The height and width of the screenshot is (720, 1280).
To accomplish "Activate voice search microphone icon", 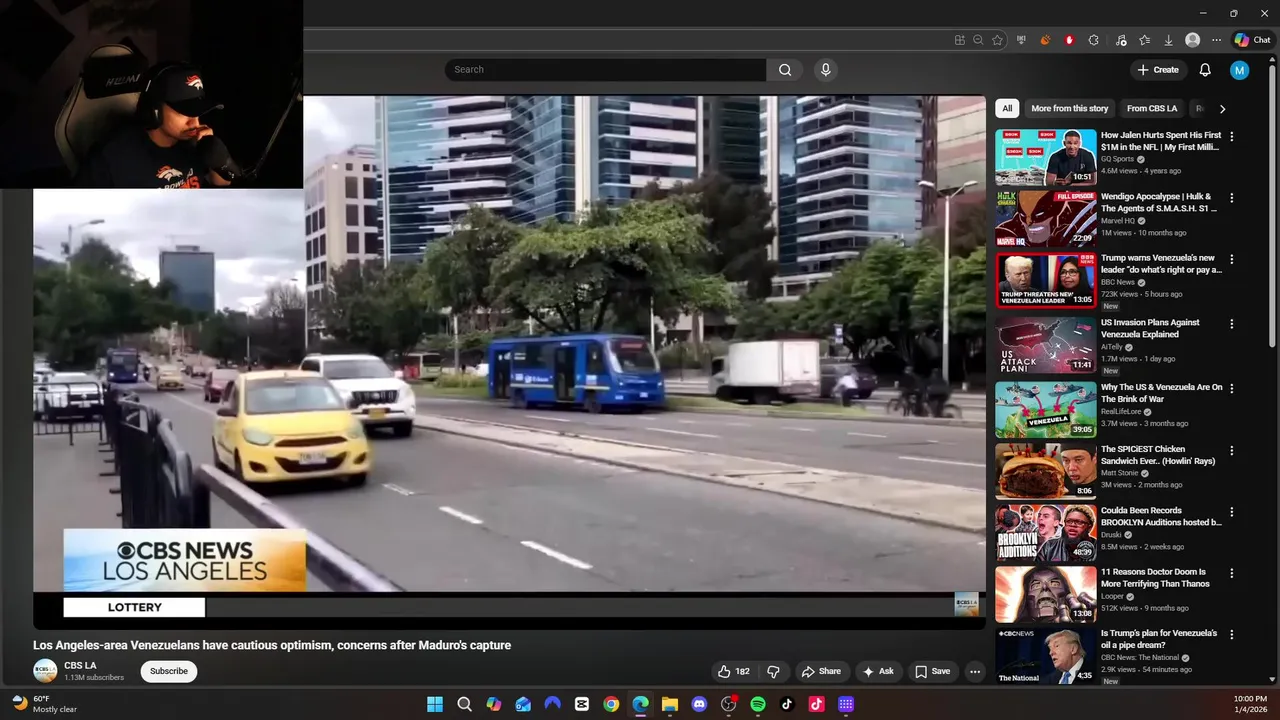I will pos(825,70).
